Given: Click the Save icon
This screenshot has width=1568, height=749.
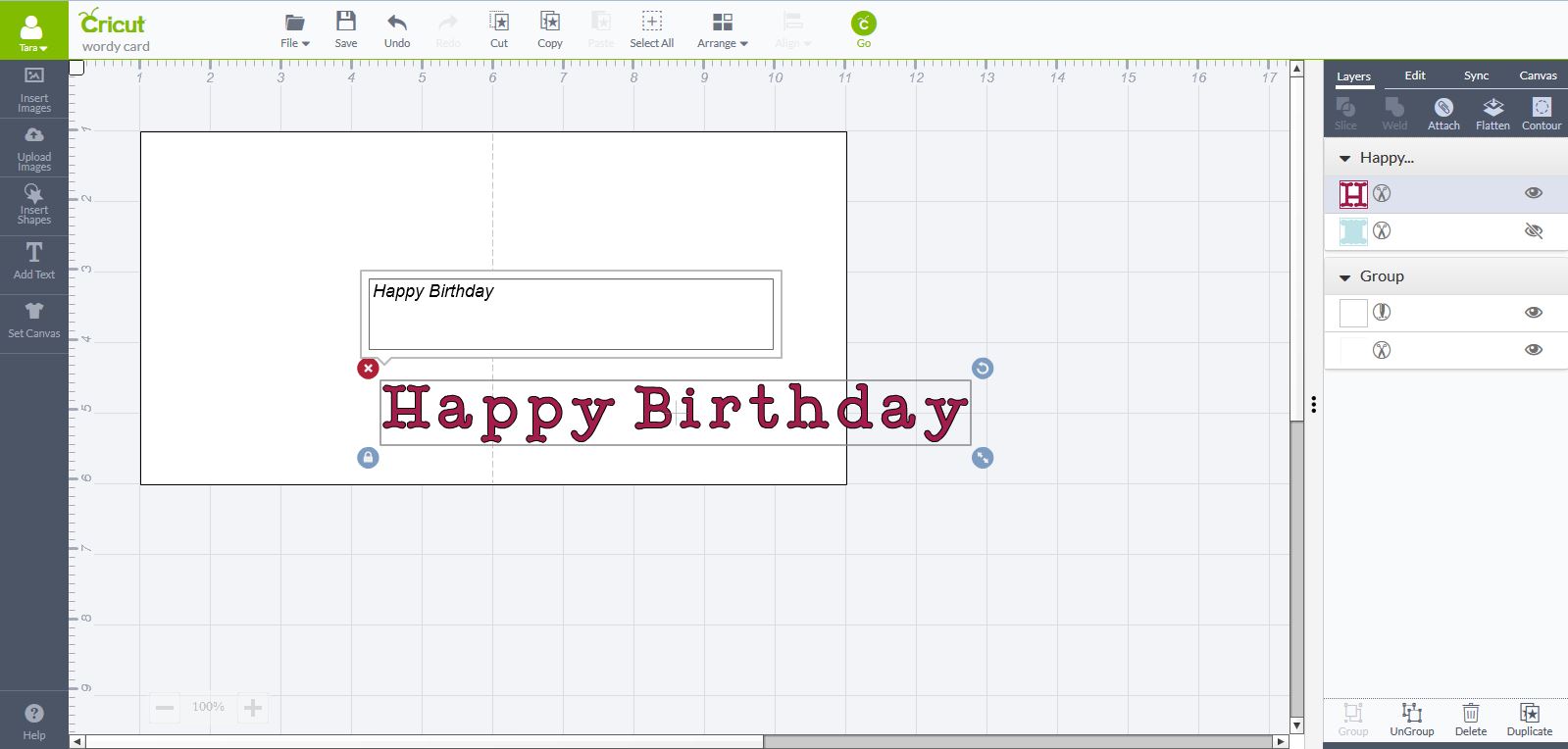Looking at the screenshot, I should [346, 29].
